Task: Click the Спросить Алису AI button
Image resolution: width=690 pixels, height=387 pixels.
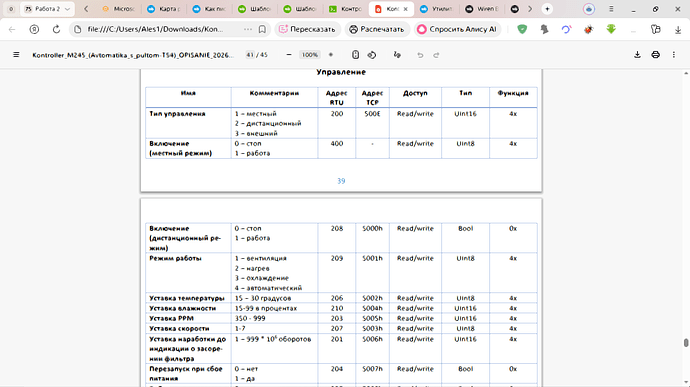Action: [x=457, y=29]
